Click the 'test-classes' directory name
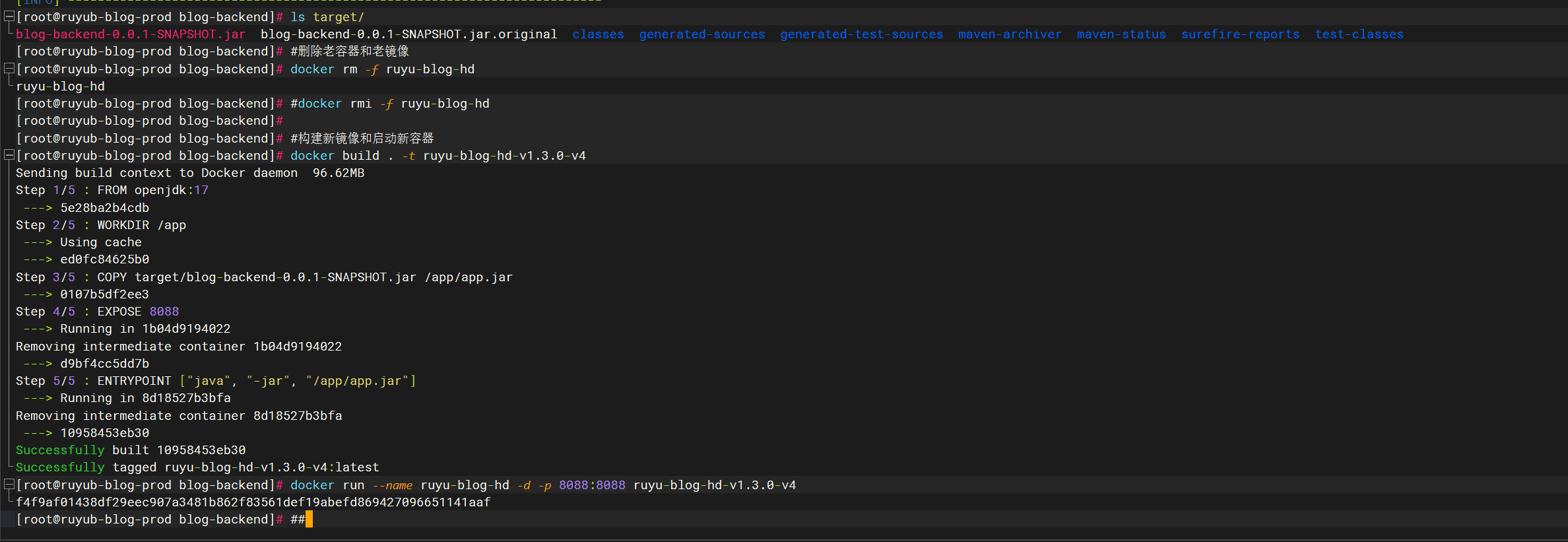1568x542 pixels. coord(1359,34)
